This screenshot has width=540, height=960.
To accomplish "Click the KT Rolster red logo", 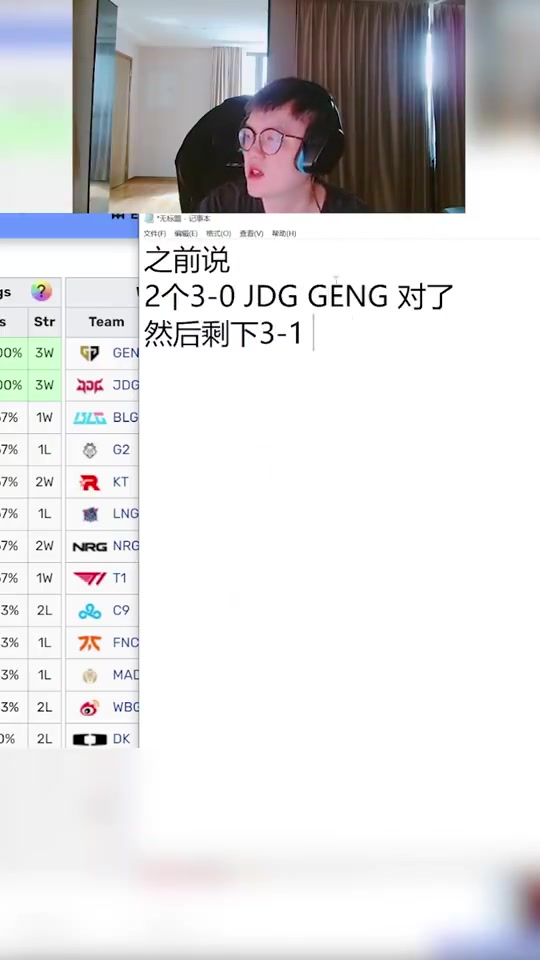I will click(x=89, y=482).
